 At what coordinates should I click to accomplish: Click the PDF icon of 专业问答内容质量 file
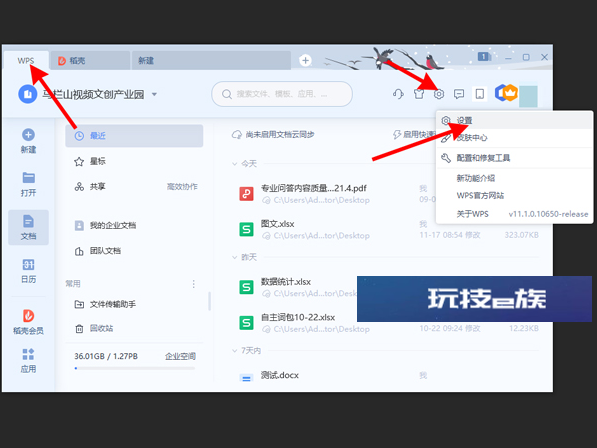(246, 194)
